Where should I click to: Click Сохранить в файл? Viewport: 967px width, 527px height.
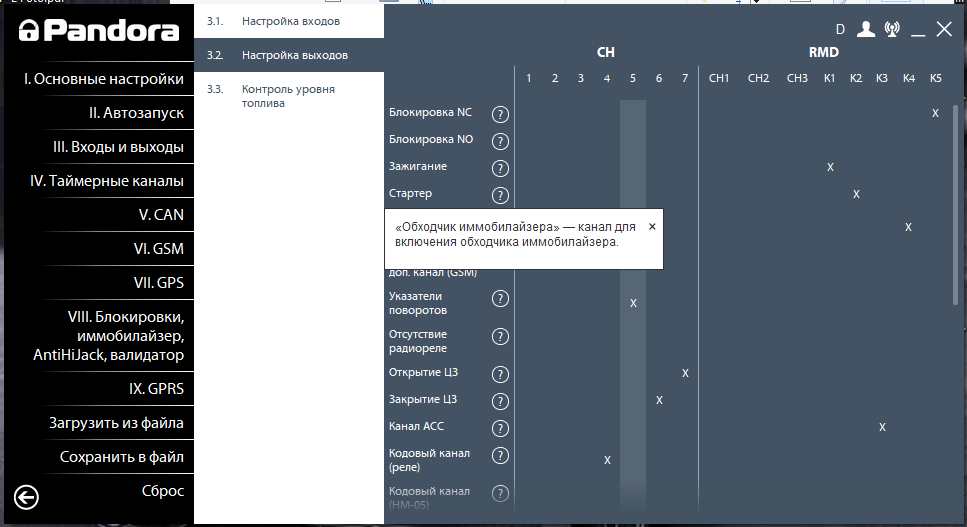(121, 457)
